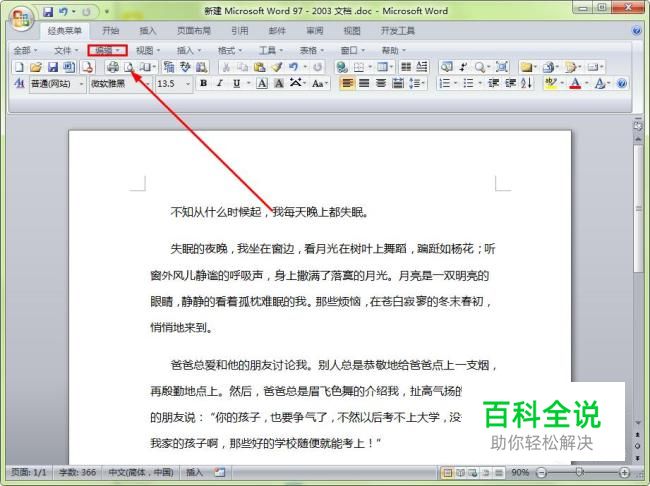650x486 pixels.
Task: Click the Increase Indent icon
Action: tap(510, 84)
